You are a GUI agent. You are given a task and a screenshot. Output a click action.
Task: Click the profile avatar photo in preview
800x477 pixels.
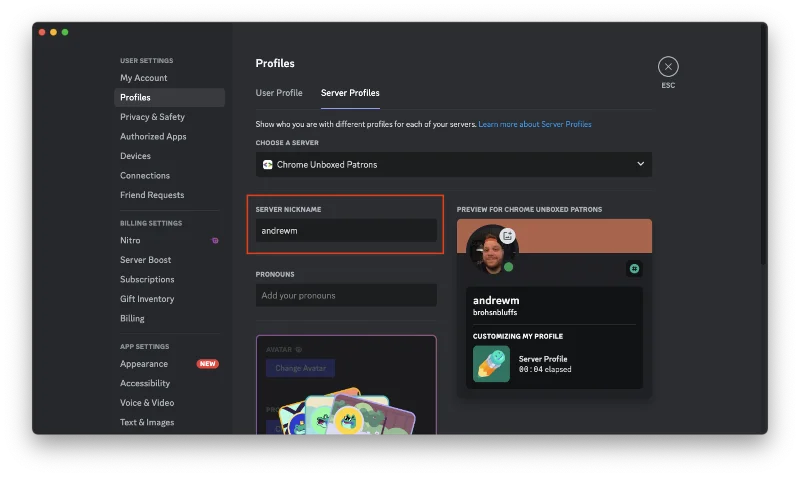490,250
